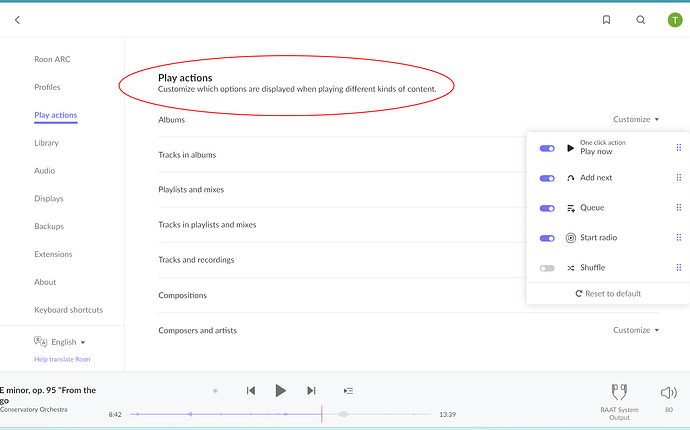Image resolution: width=690 pixels, height=430 pixels.
Task: Switch to the Audio settings tab
Action: [45, 171]
